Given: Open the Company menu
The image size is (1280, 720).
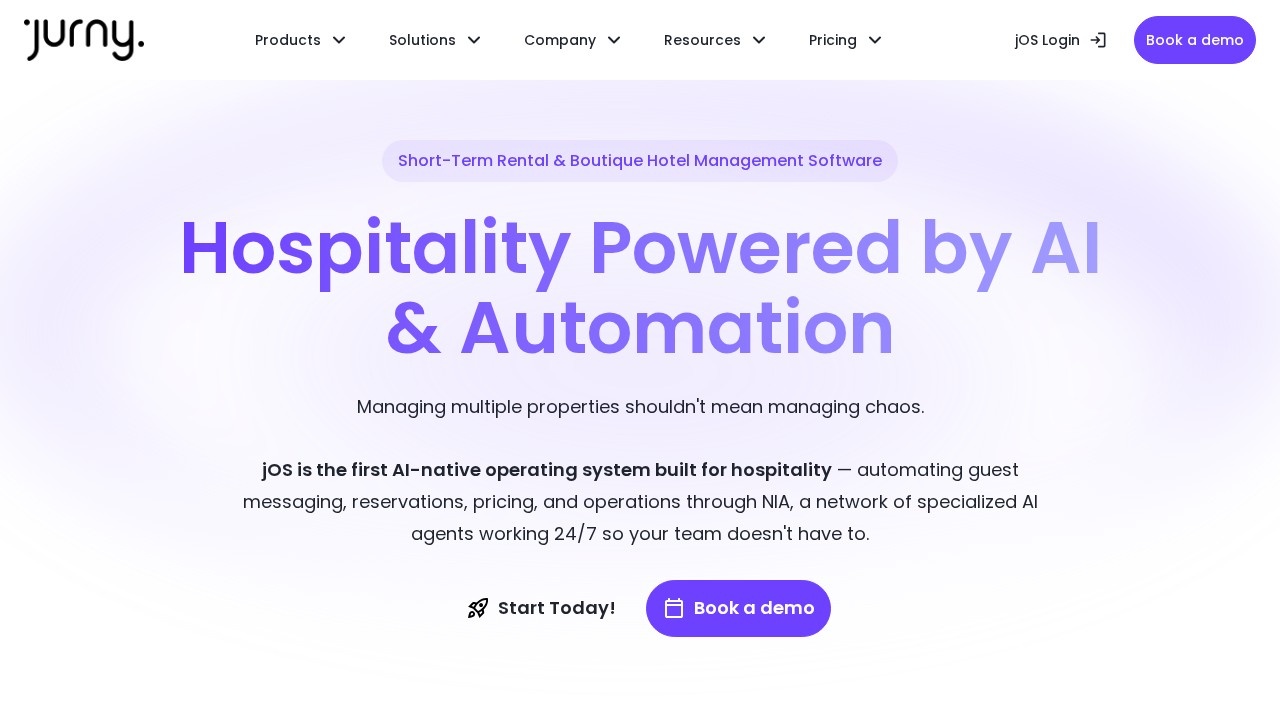Looking at the screenshot, I should coord(573,40).
